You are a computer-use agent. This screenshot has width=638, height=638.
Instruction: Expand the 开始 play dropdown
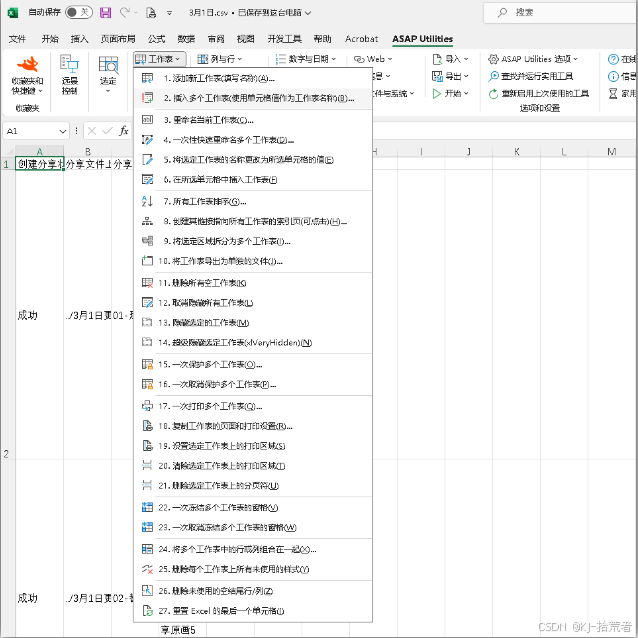click(450, 94)
